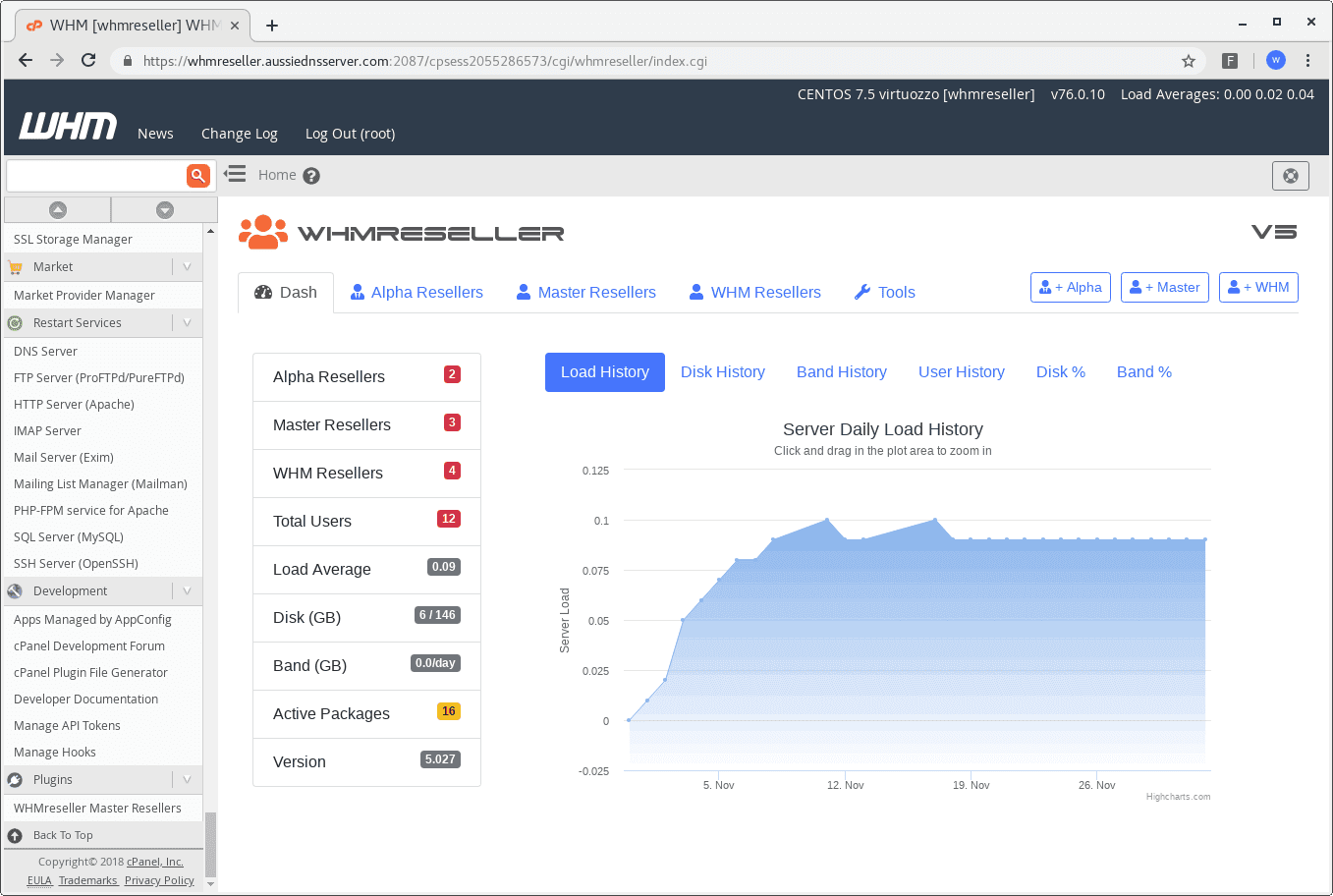Viewport: 1333px width, 896px height.
Task: Open WHMreseller Master Resellers plugin
Action: pos(97,809)
